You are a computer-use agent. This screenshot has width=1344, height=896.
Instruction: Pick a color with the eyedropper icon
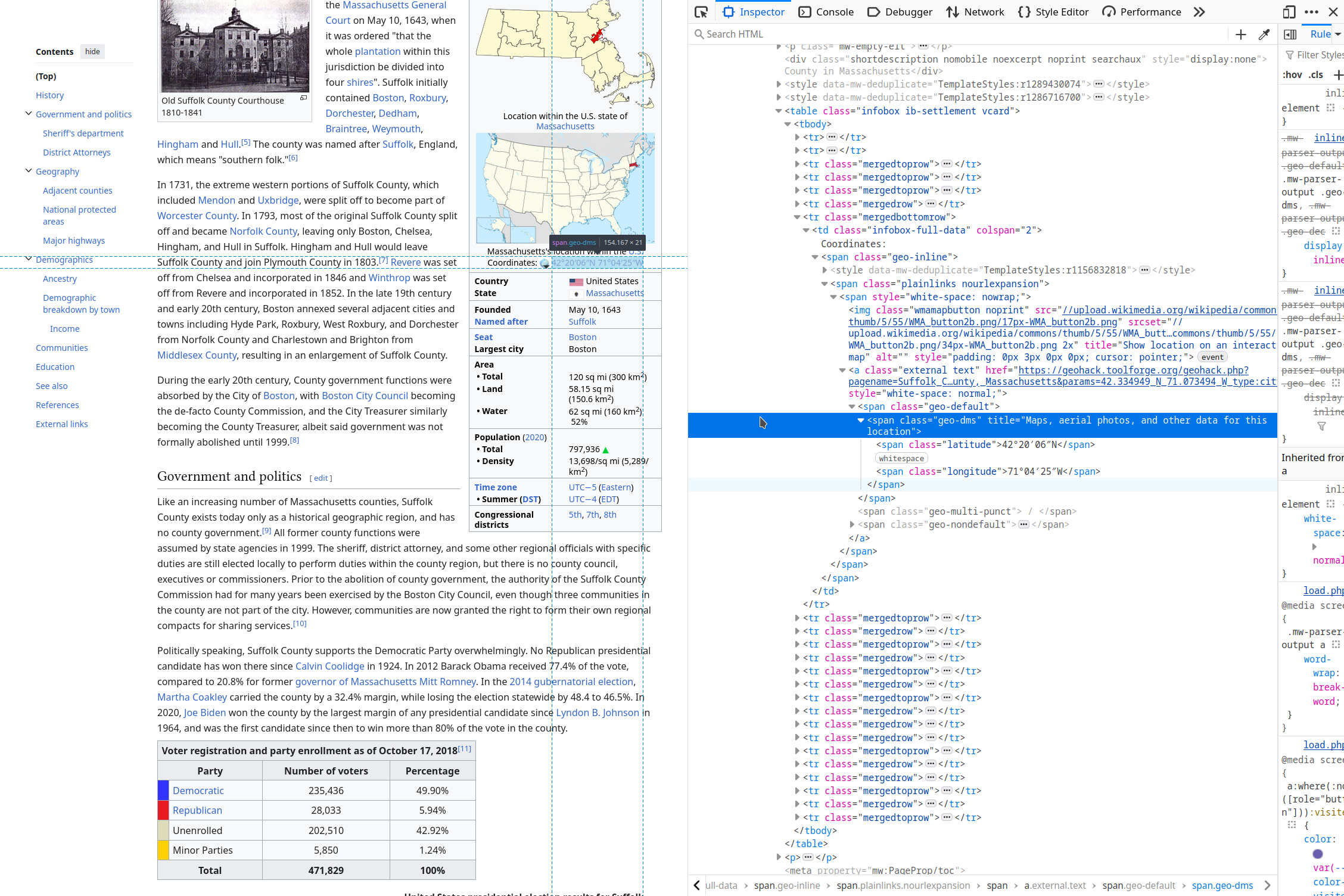tap(1264, 35)
